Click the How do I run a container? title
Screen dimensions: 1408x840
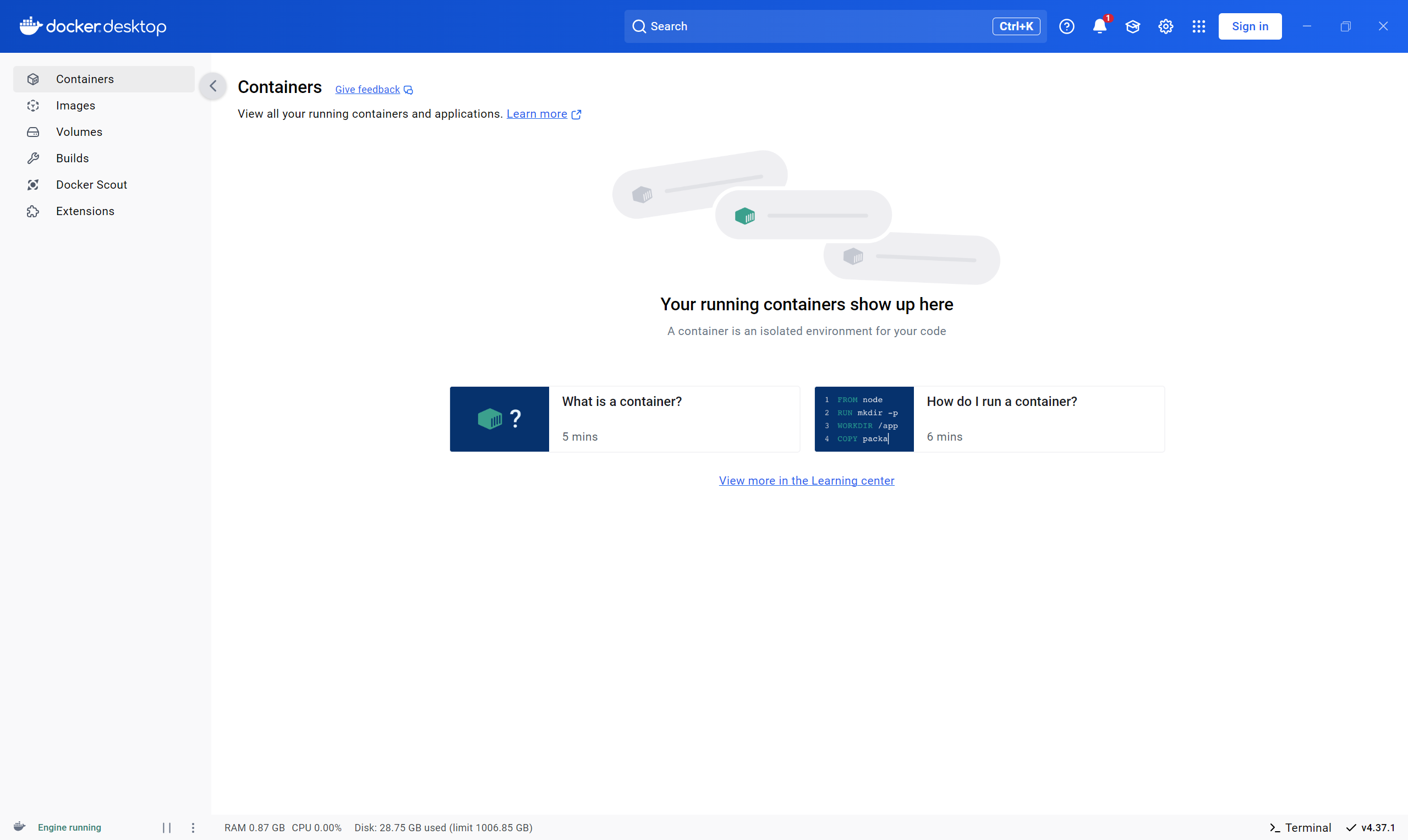coord(1001,402)
